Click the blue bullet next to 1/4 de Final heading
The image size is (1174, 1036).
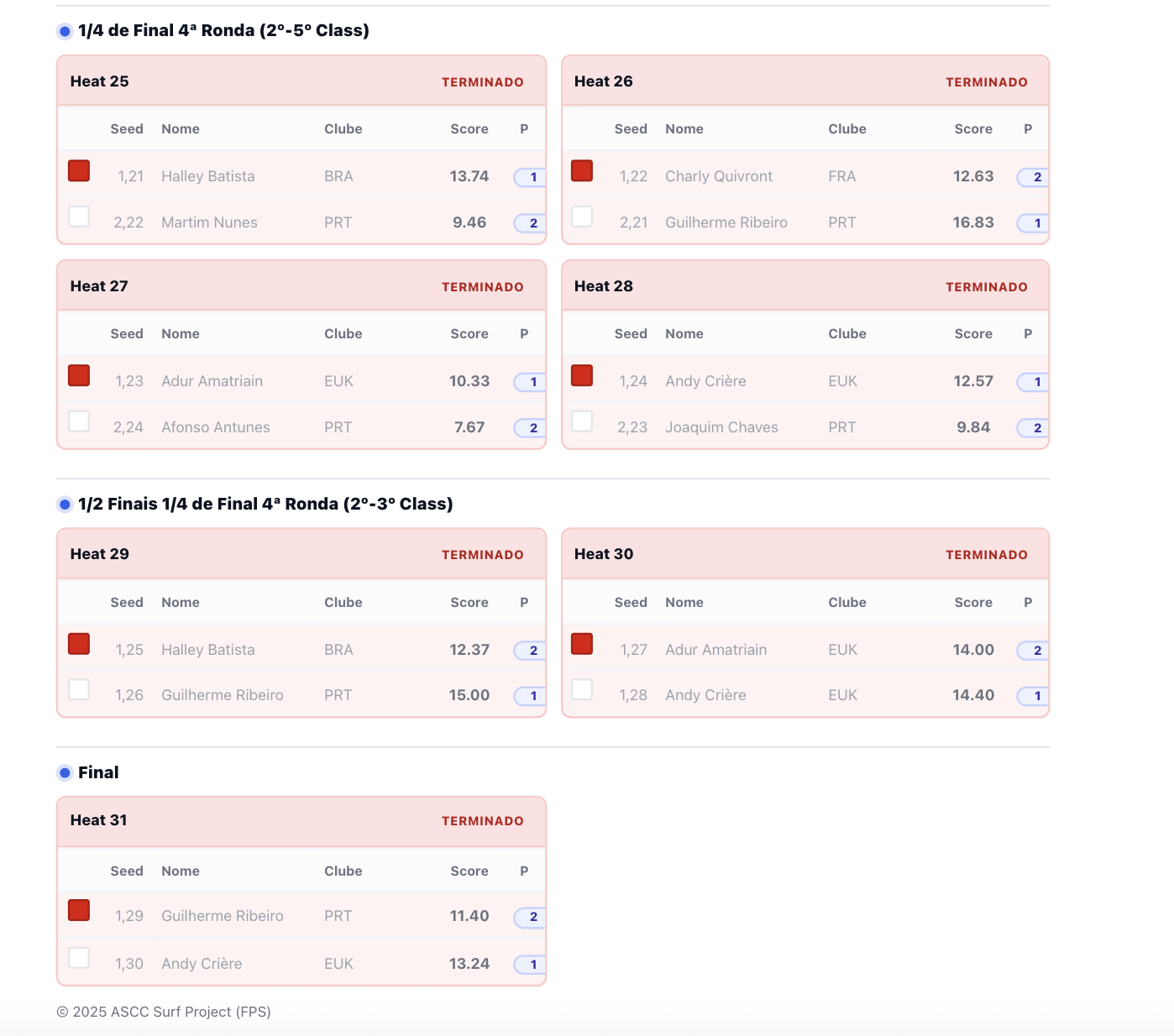pos(65,32)
